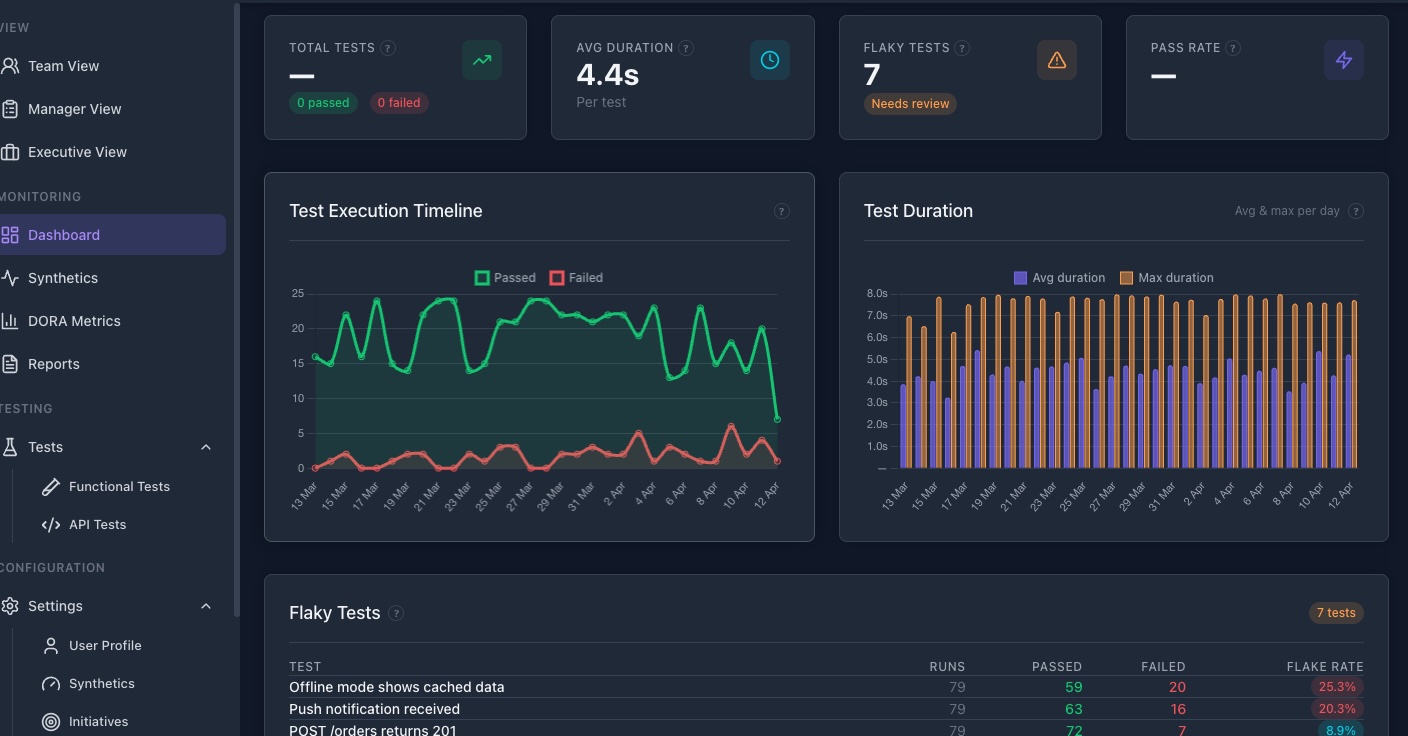Image resolution: width=1408 pixels, height=736 pixels.
Task: Click the warning icon on Flaky Tests card
Action: tap(1057, 59)
